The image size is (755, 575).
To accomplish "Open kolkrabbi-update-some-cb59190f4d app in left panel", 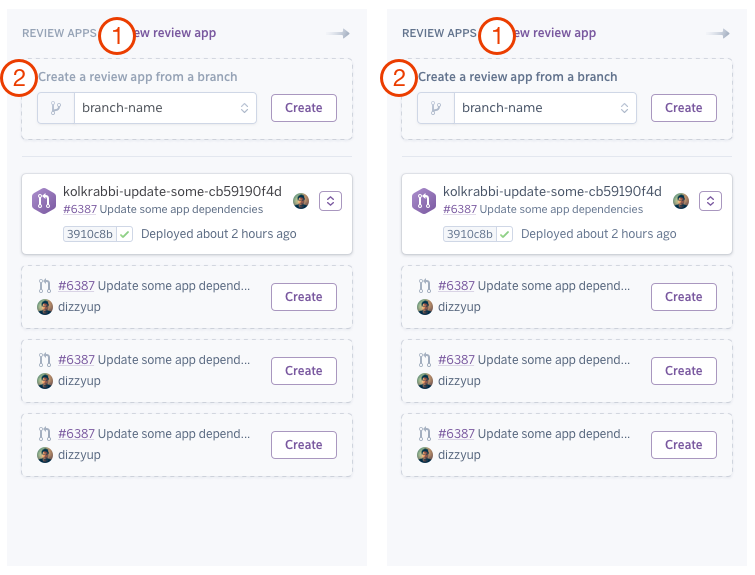I will [172, 191].
